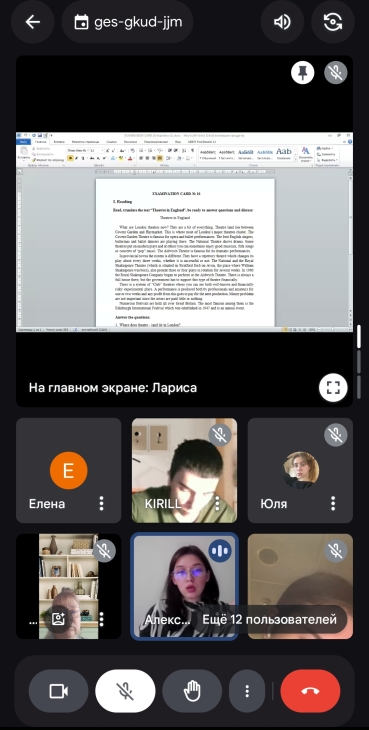This screenshot has height=730, width=369.
Task: Expand the shared screen to fullscreen
Action: (333, 387)
